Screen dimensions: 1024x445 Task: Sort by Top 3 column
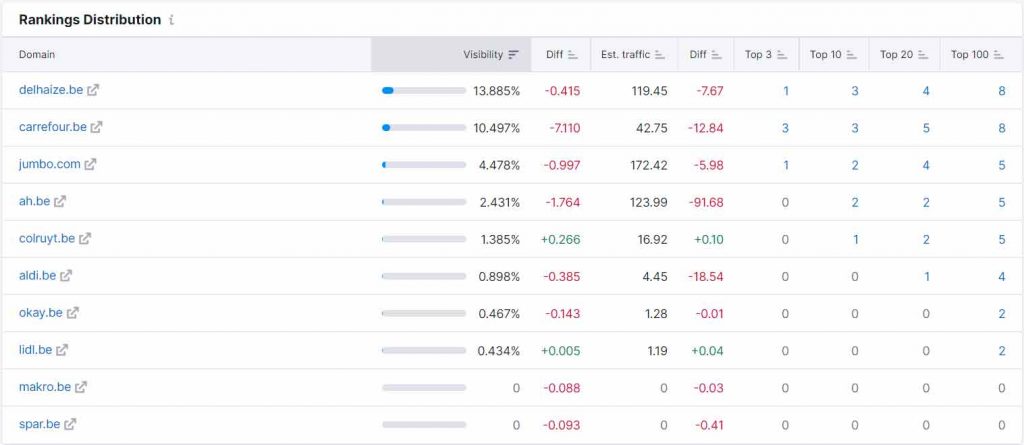pos(782,55)
